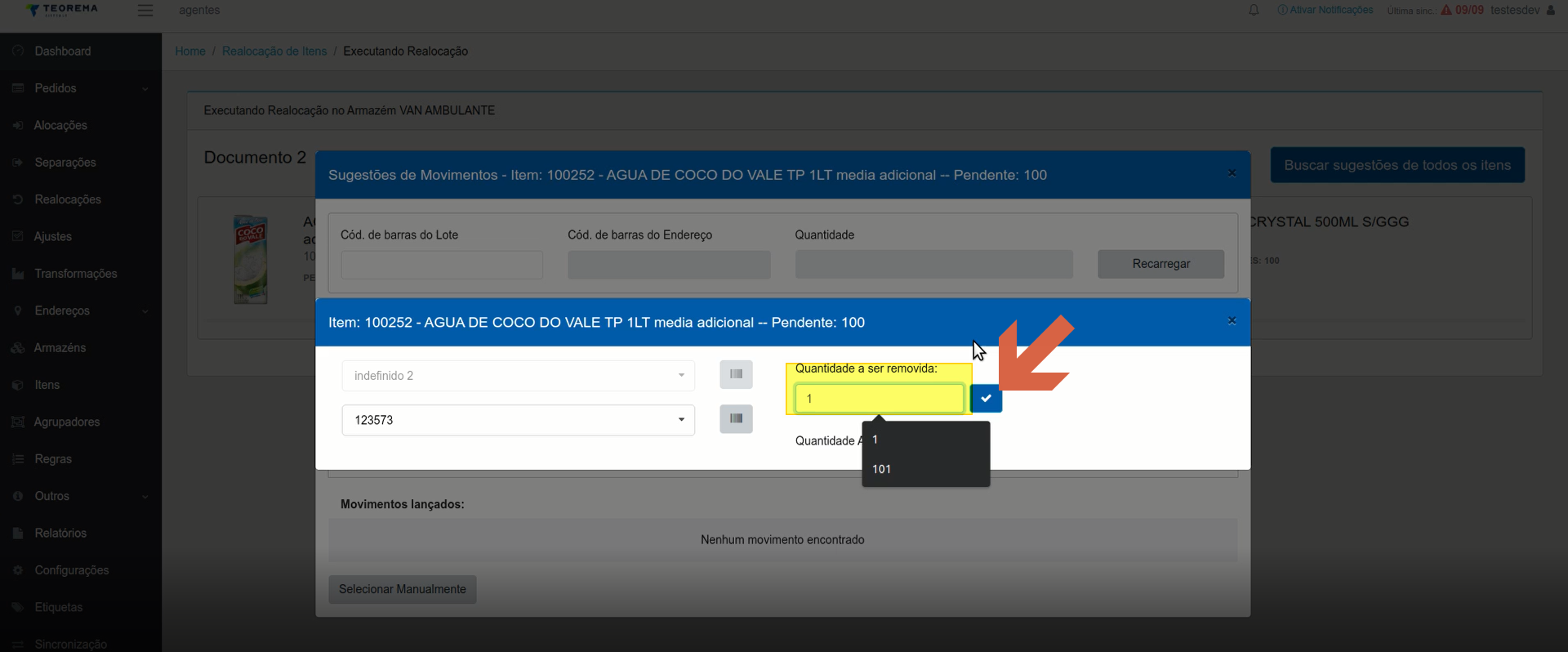
Task: Click Ativar Notificações link
Action: (x=1325, y=10)
